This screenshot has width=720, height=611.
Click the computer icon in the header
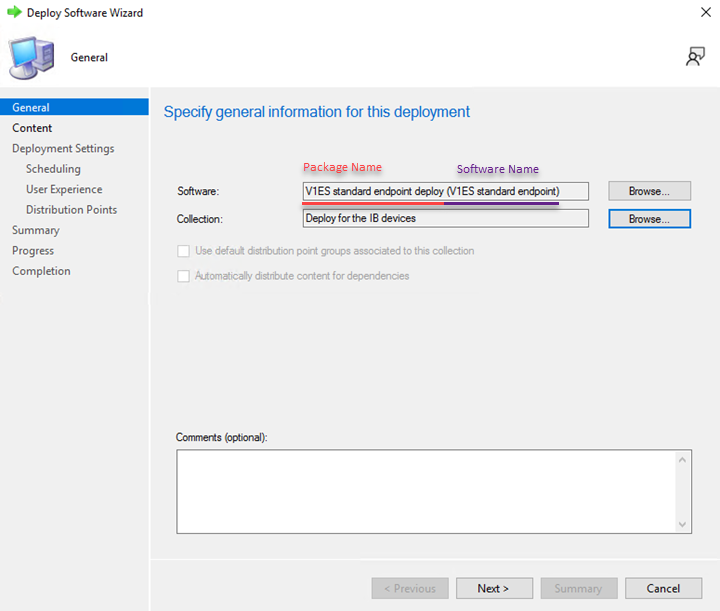[30, 58]
